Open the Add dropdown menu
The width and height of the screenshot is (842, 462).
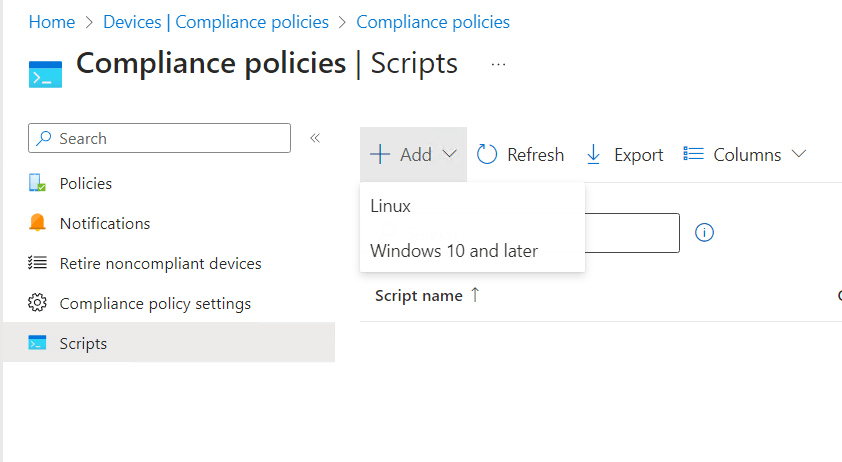click(x=413, y=155)
